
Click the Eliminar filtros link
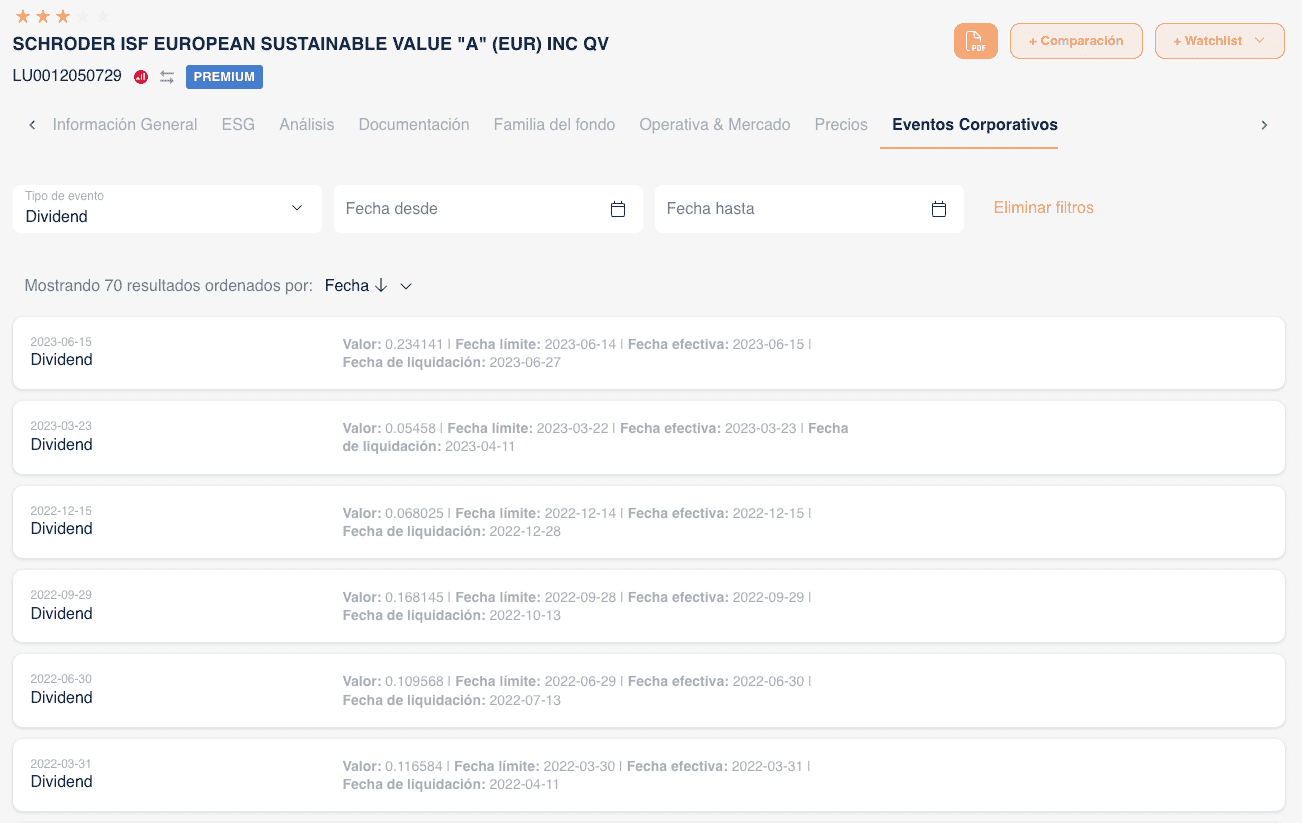click(x=1044, y=208)
